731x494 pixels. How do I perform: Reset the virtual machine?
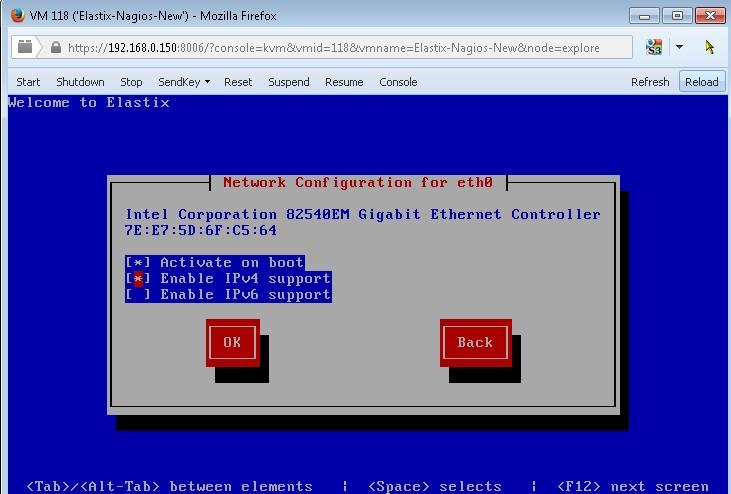238,82
